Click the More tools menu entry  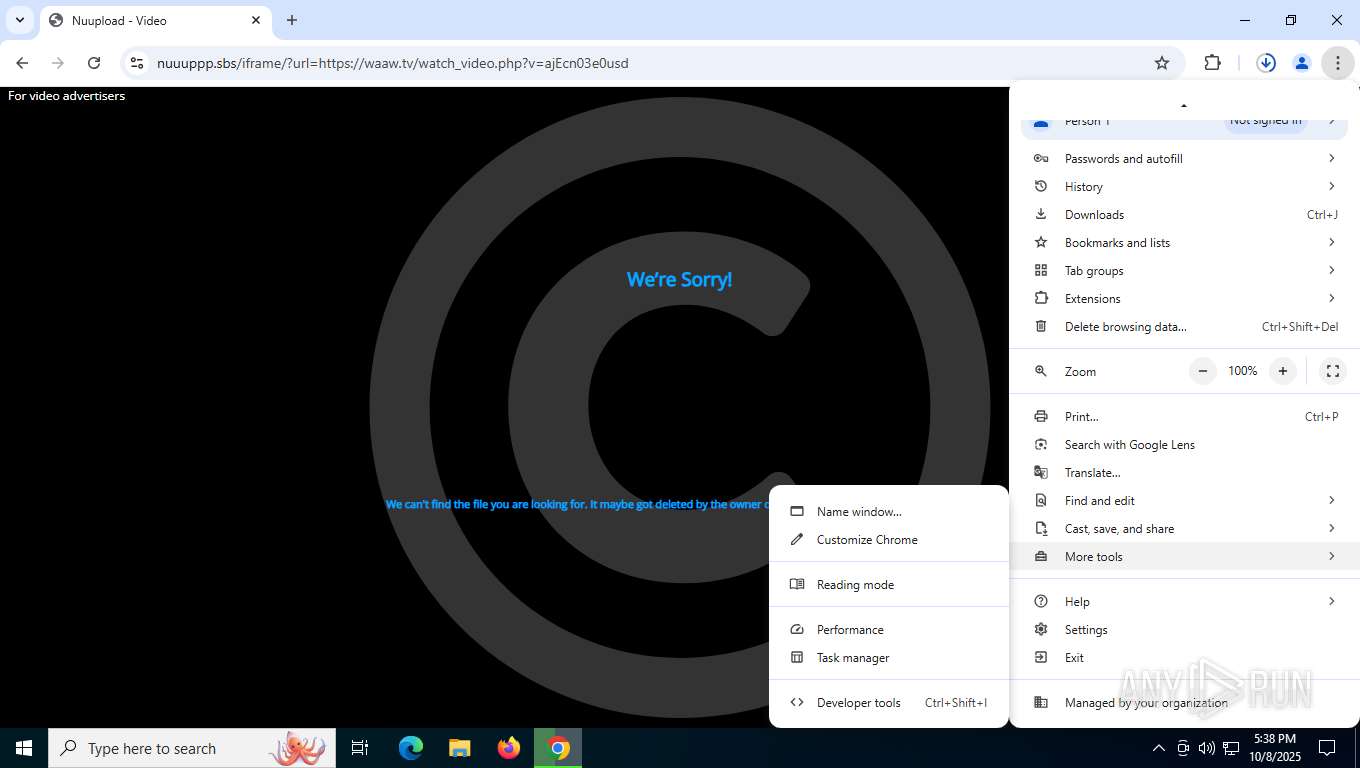[x=1185, y=557]
